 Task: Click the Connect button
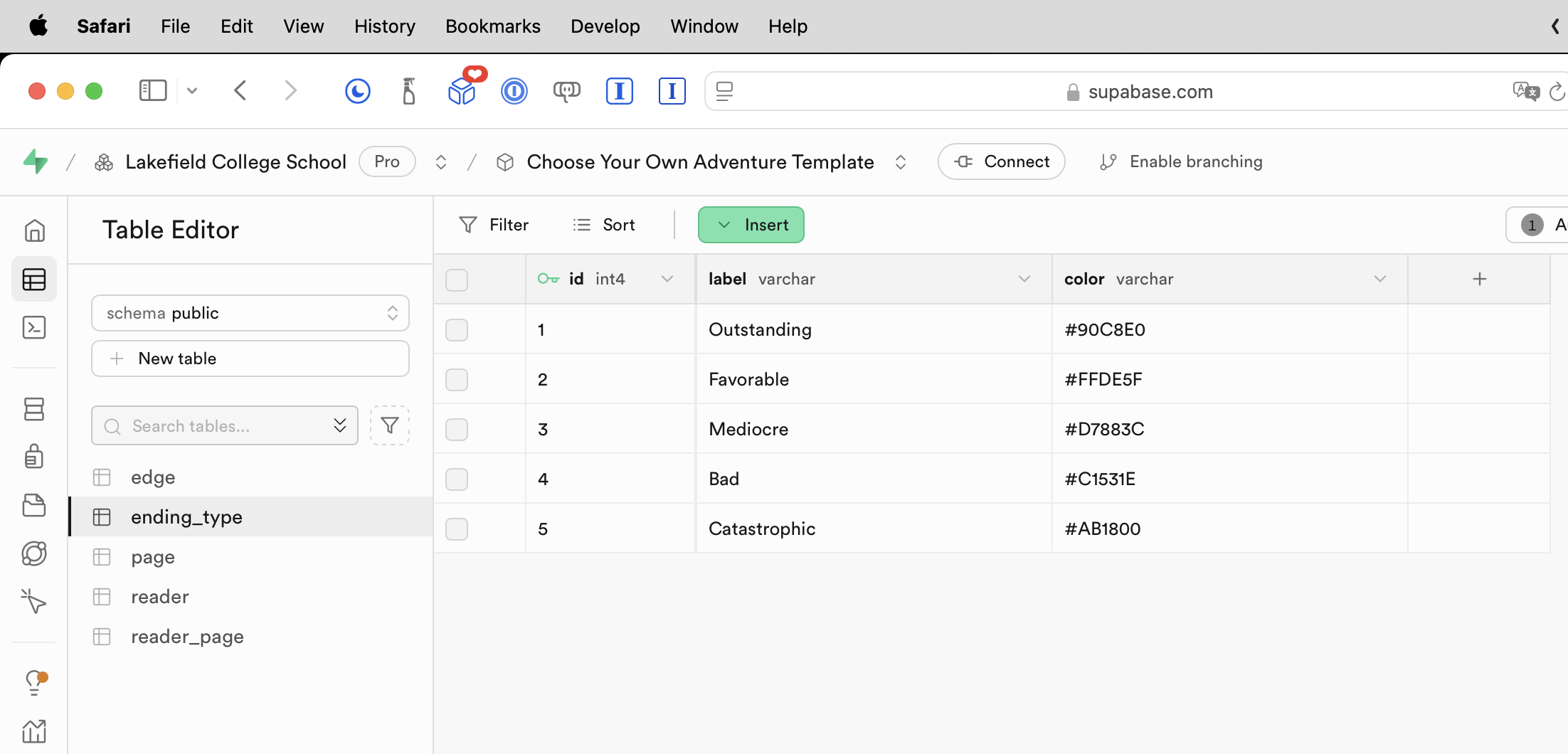(1001, 161)
